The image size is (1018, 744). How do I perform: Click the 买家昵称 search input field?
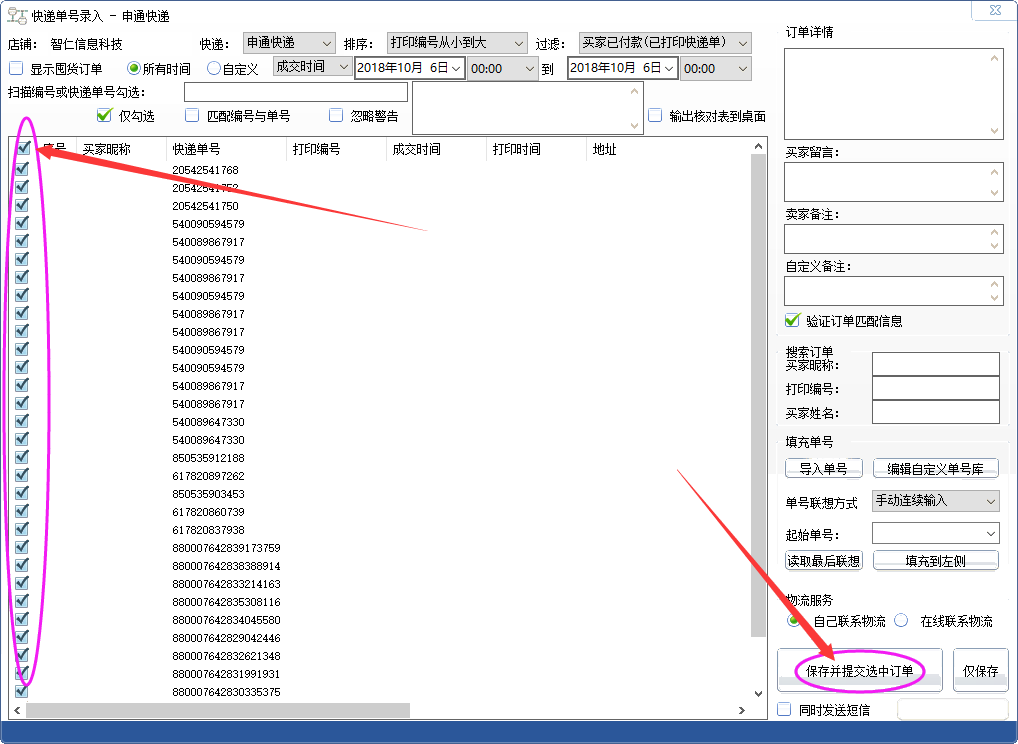click(935, 364)
